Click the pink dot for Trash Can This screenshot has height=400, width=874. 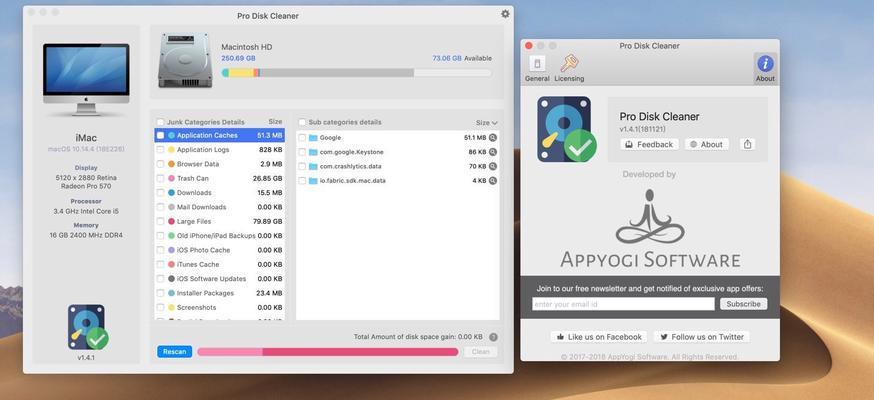tap(172, 178)
